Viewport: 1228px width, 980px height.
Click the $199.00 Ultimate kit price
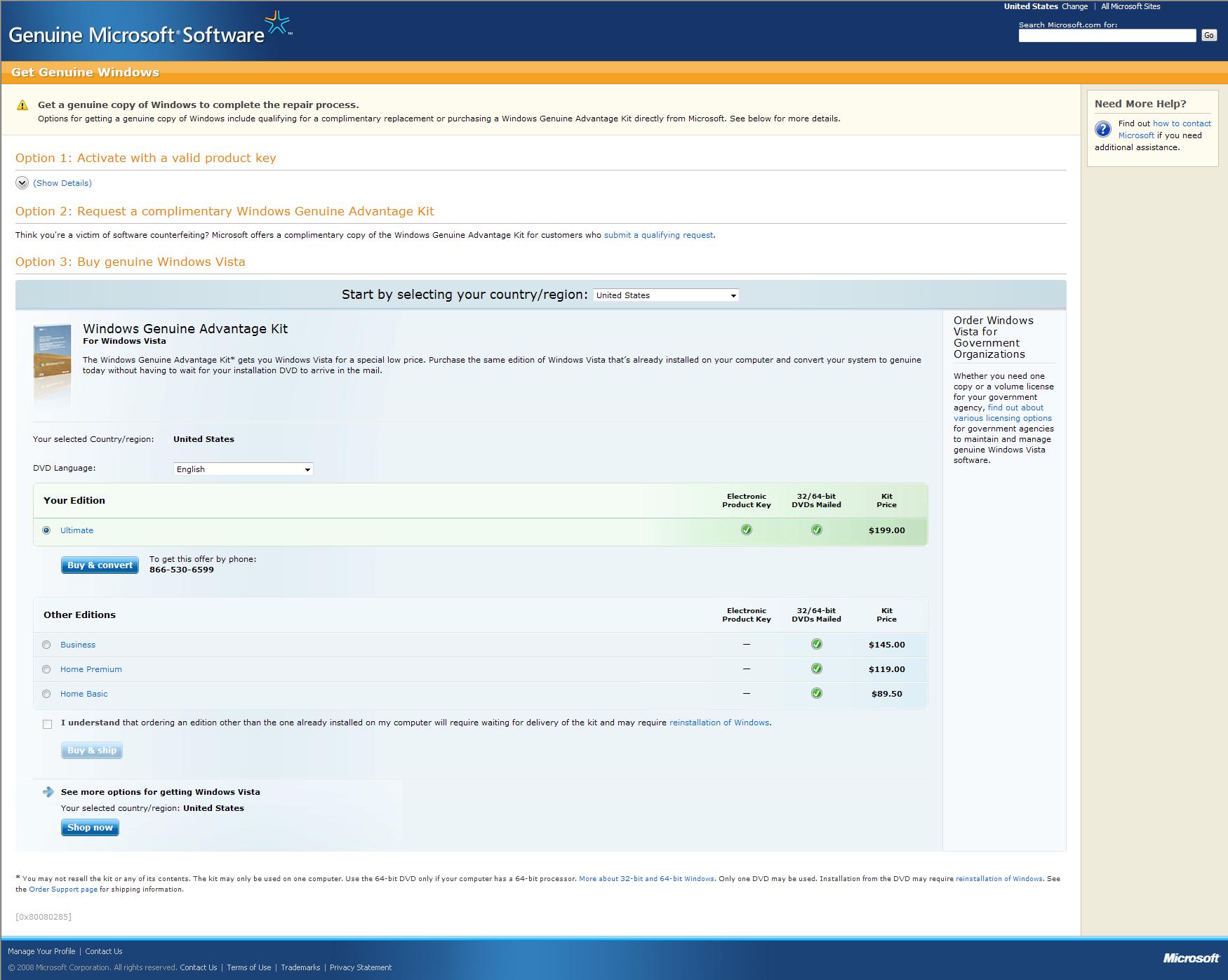(x=887, y=530)
